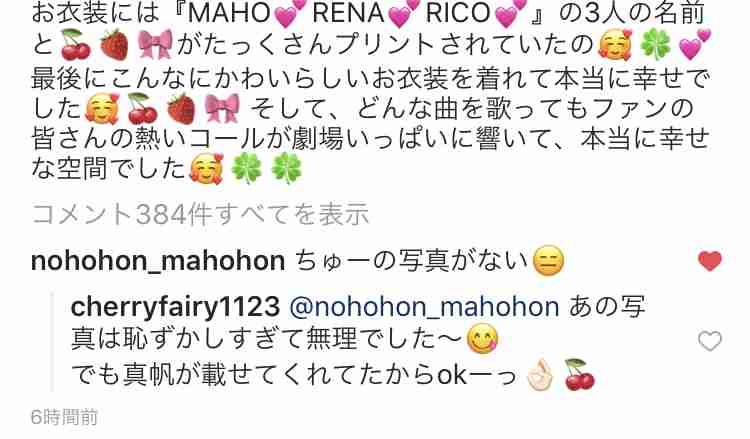Tap the last four-leaf clover in caption
The image size is (750, 439).
click(287, 169)
